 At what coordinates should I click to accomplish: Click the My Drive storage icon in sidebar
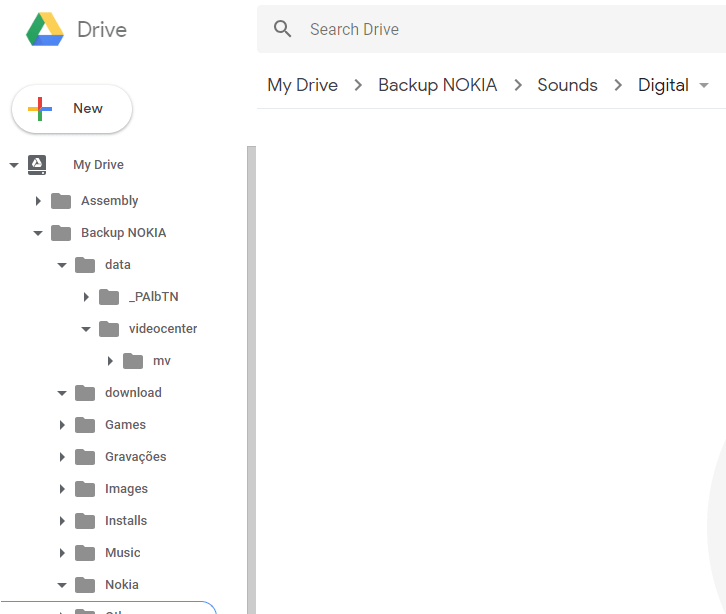click(37, 165)
